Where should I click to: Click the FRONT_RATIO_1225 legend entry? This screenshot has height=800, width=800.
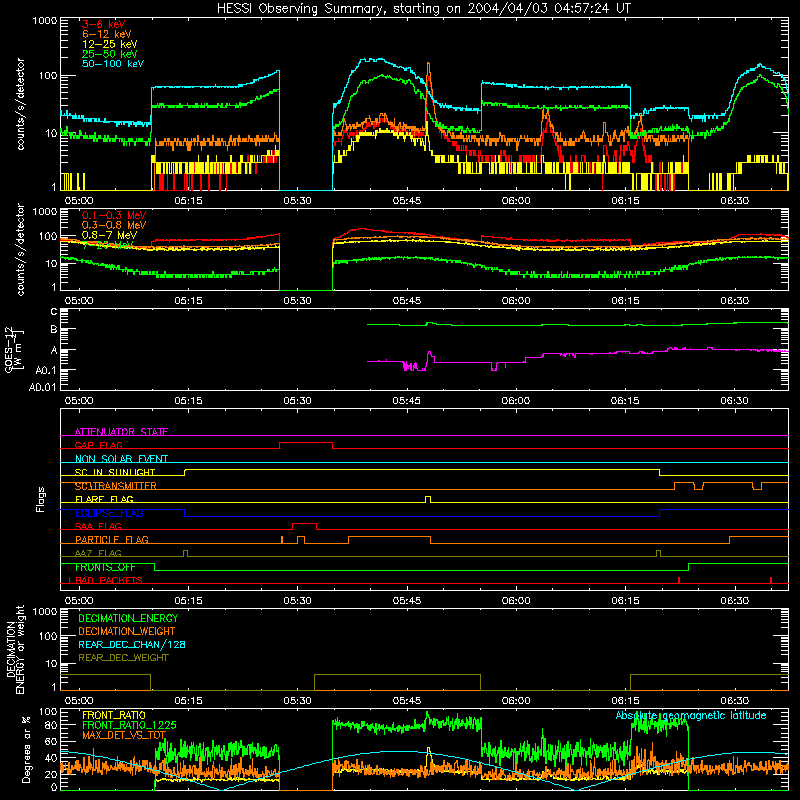pos(129,725)
